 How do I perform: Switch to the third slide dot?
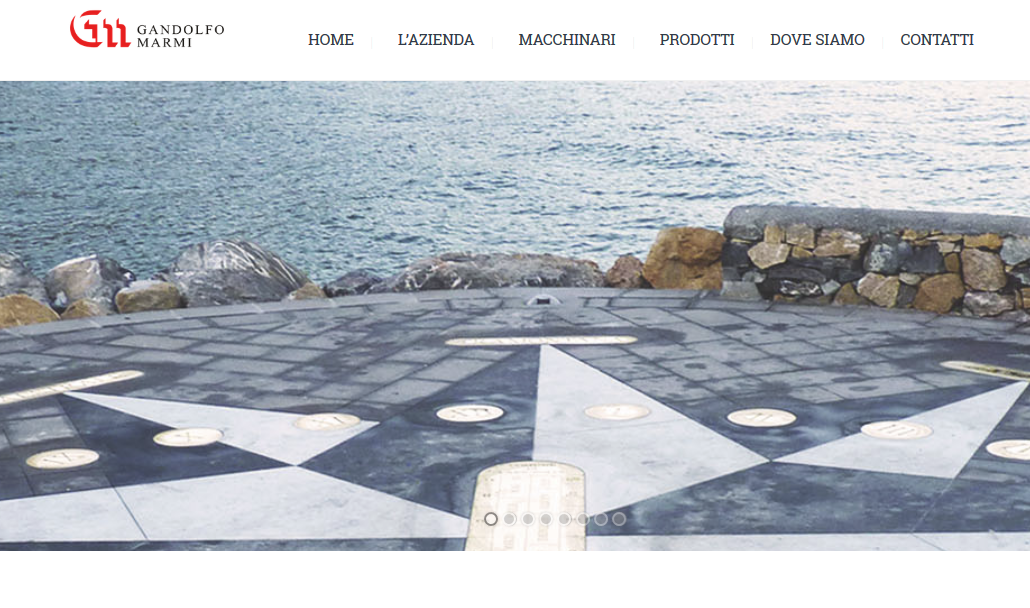[527, 519]
